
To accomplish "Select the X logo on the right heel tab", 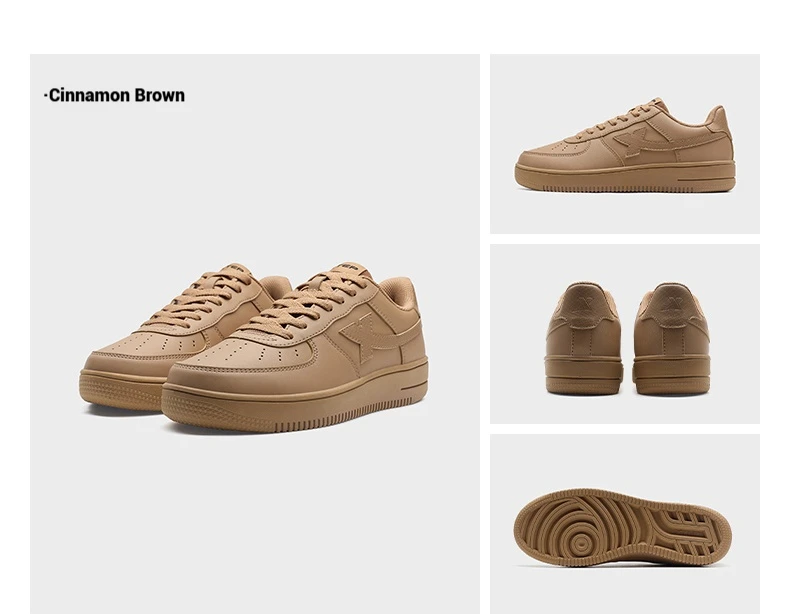I will [x=672, y=304].
